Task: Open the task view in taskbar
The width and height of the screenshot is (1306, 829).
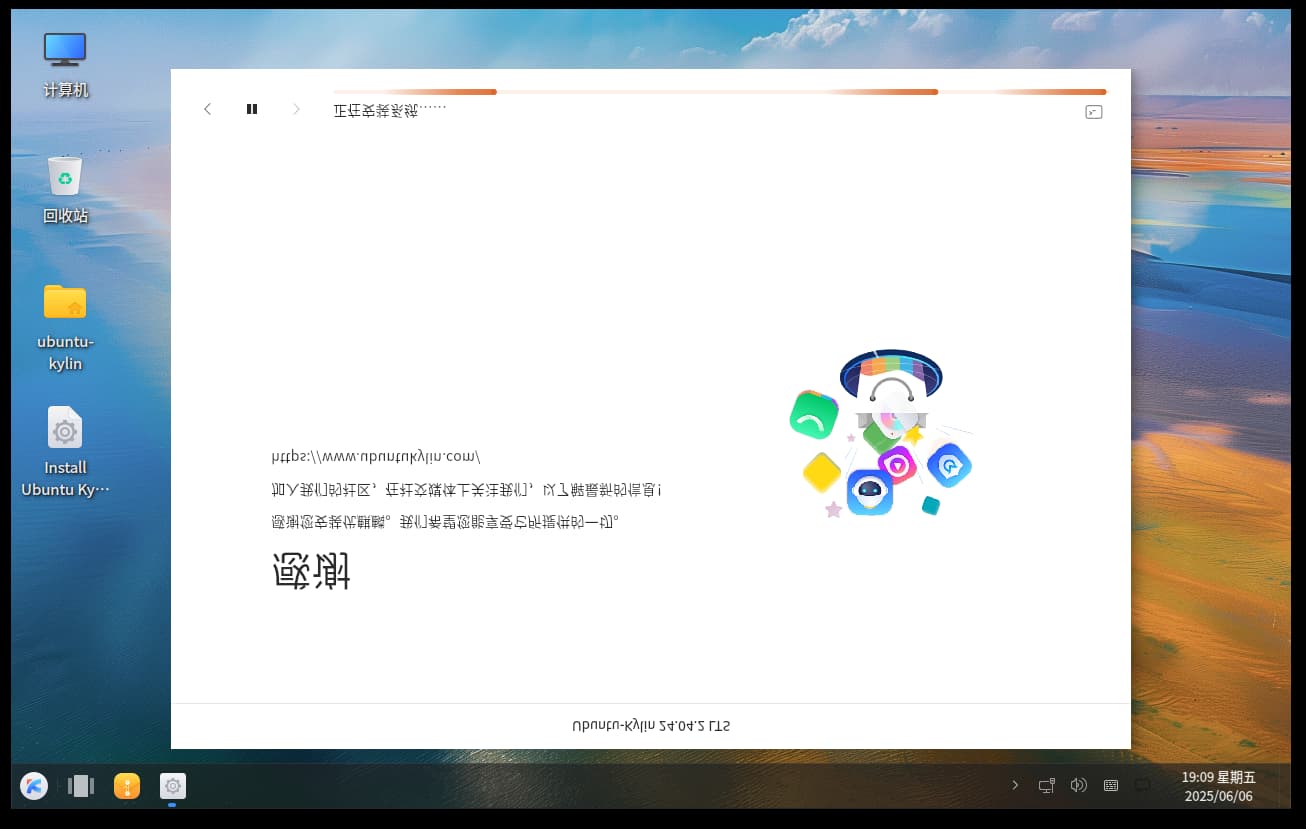Action: coord(80,786)
